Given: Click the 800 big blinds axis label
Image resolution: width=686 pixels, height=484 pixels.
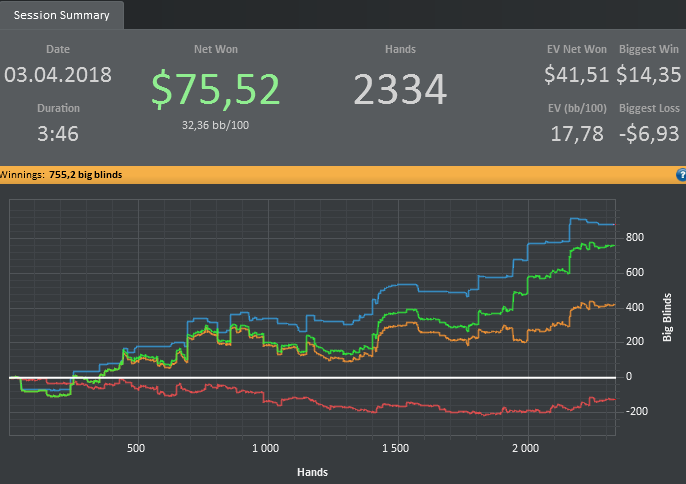Looking at the screenshot, I should tap(635, 237).
